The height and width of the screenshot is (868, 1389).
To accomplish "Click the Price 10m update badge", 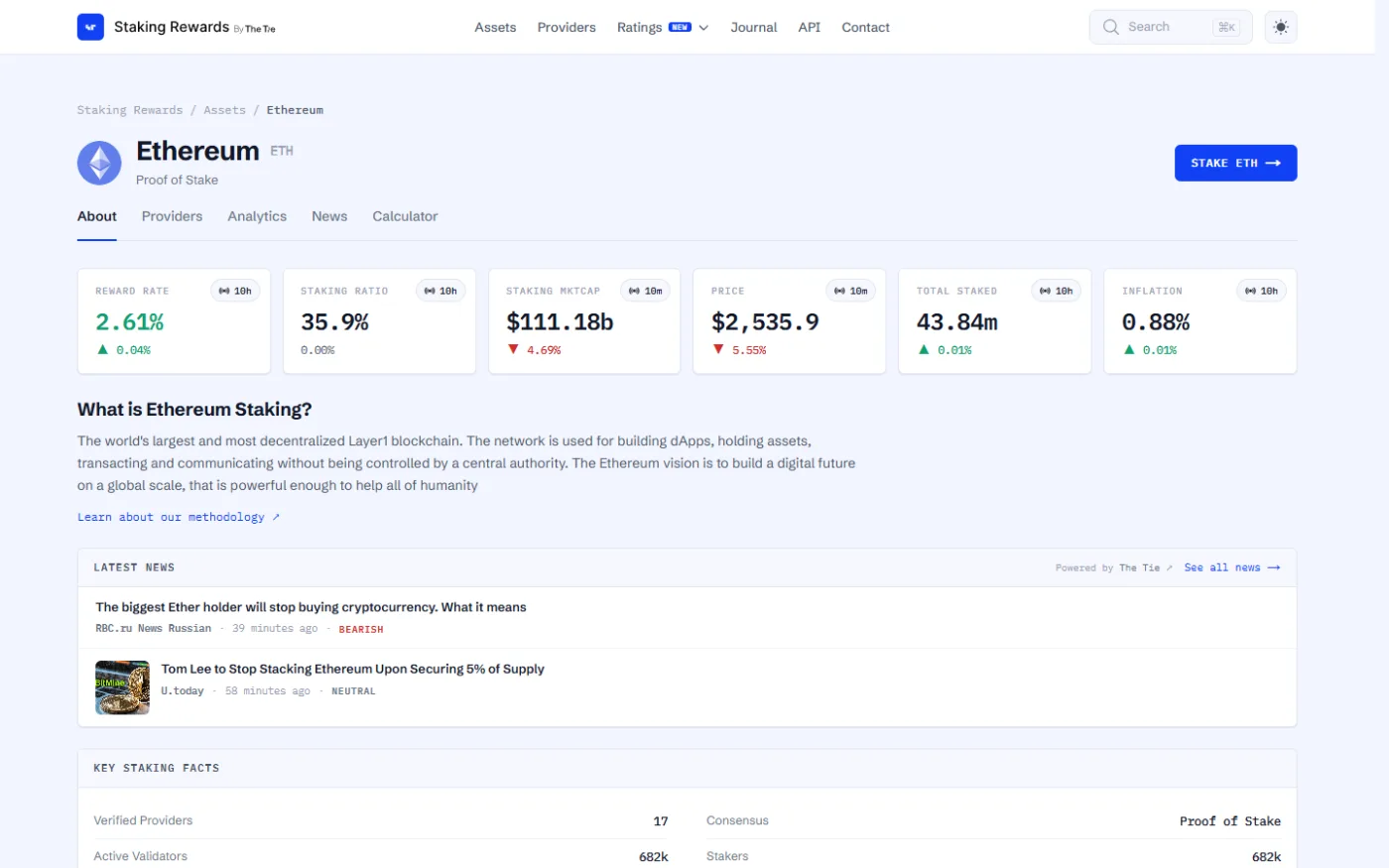I will [x=851, y=291].
